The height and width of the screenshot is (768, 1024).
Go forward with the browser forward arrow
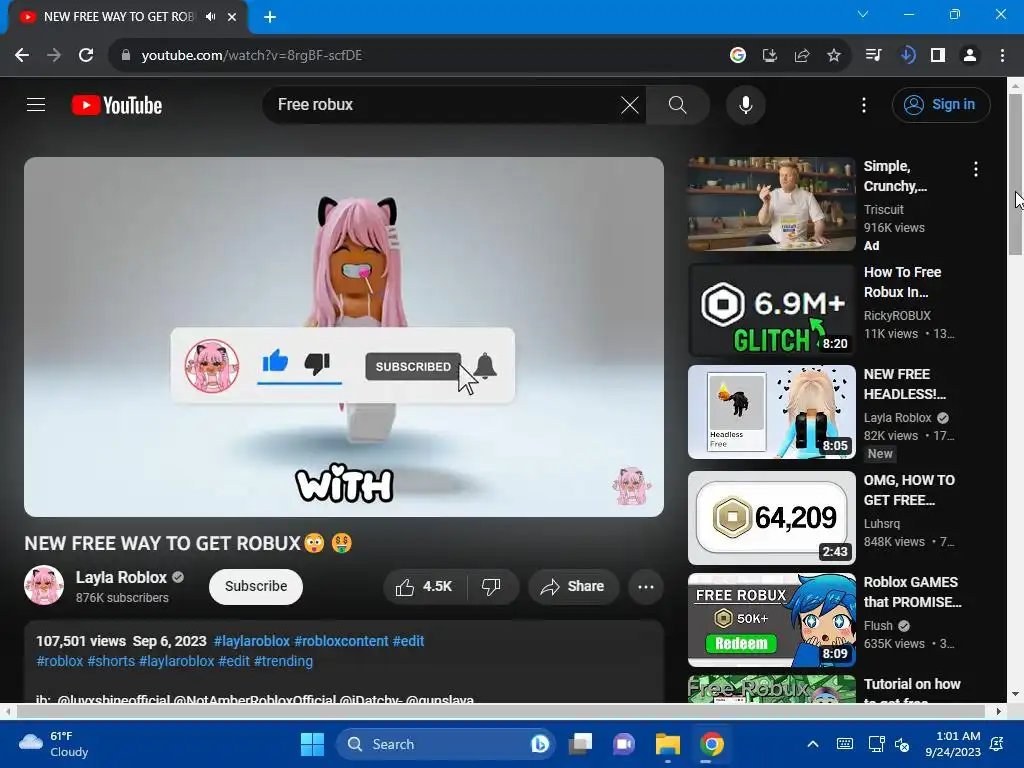tap(54, 56)
